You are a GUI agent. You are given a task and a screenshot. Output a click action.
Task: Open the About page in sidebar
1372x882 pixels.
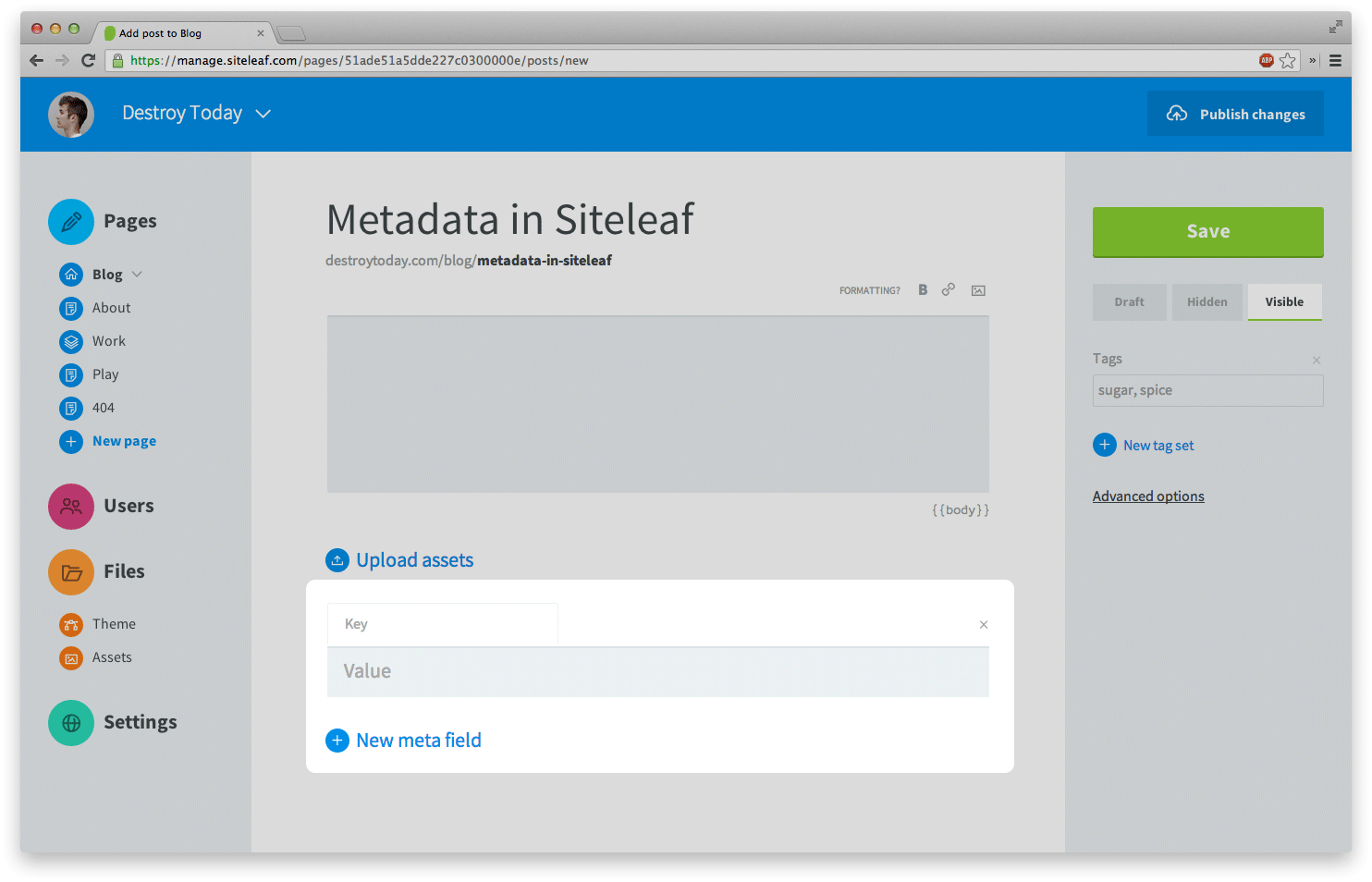coord(111,308)
